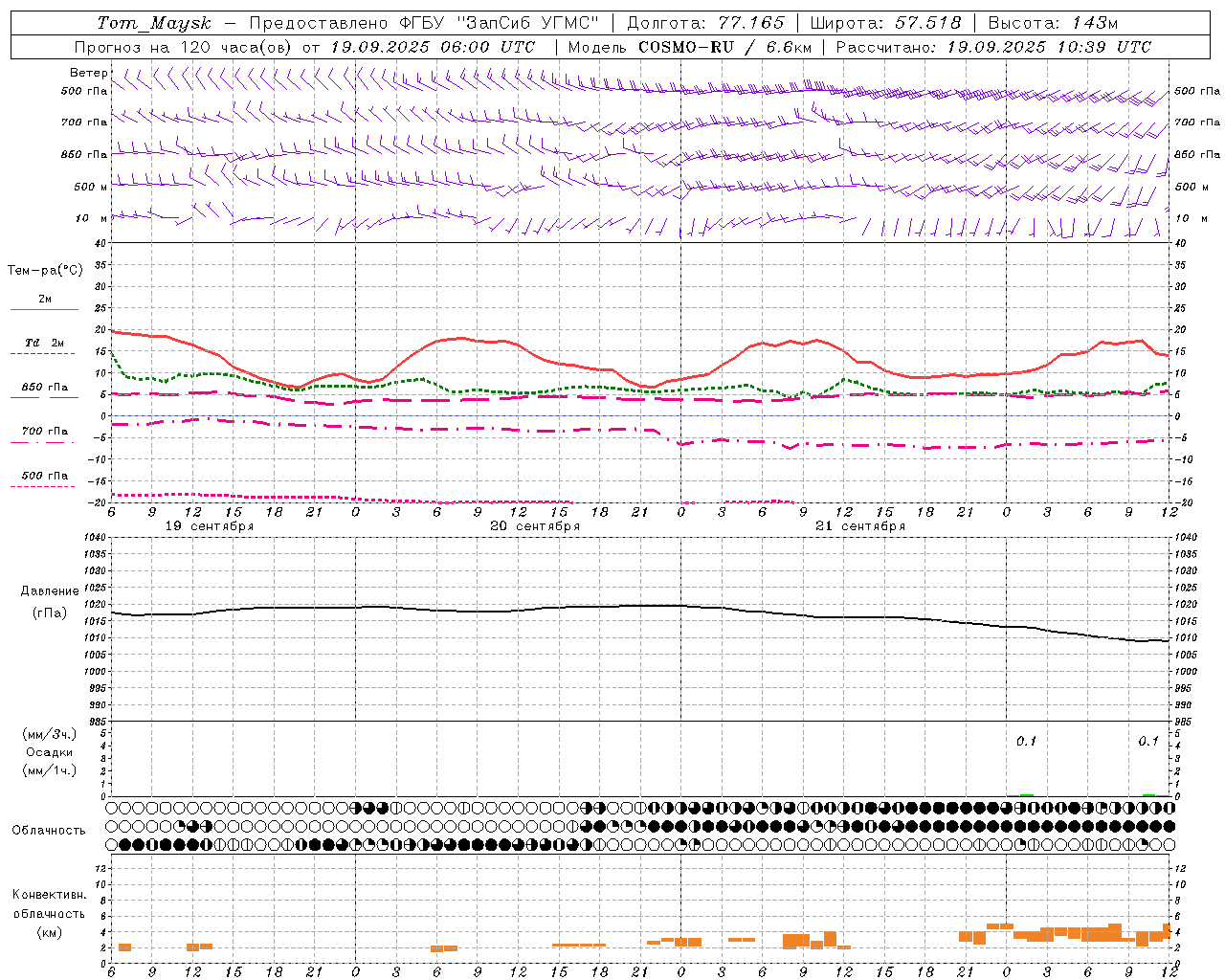The width and height of the screenshot is (1225, 980).
Task: Click the (гПа) unit under Давление
Action: pos(49,612)
